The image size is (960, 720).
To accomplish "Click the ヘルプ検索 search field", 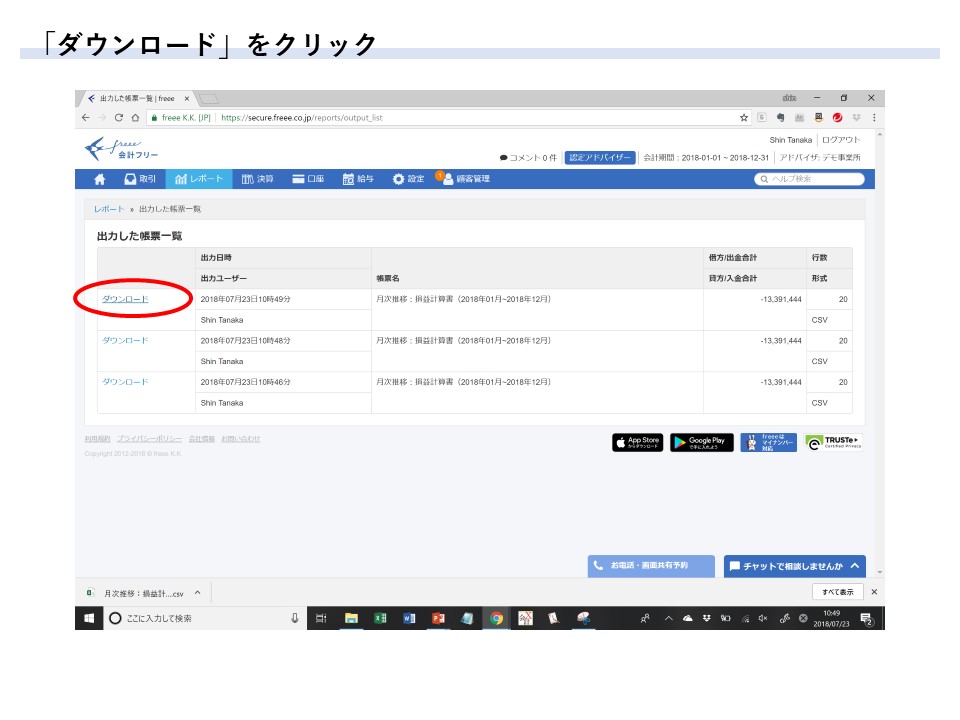I will (809, 179).
